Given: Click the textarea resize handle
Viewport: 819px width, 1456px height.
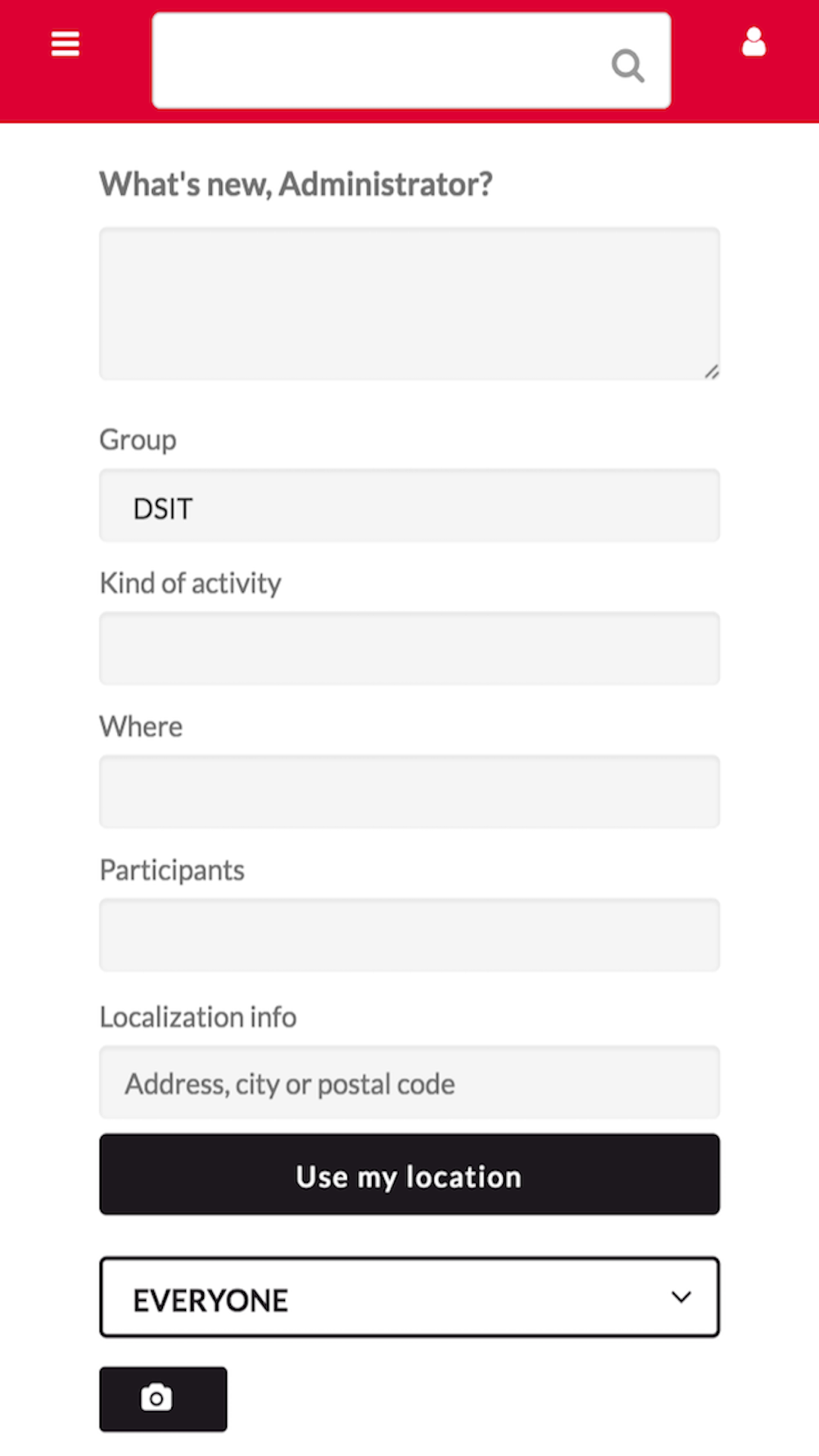Looking at the screenshot, I should pos(711,372).
